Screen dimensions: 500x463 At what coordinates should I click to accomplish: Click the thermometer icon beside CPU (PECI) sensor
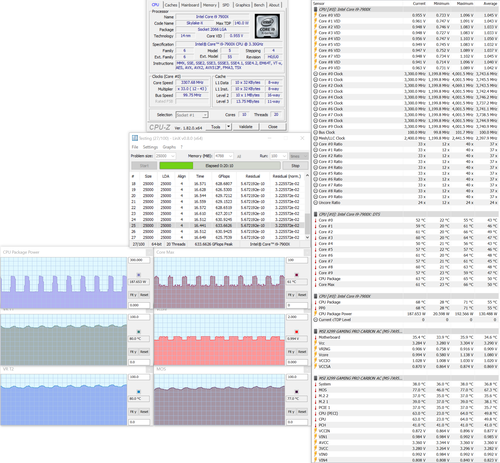[315, 413]
